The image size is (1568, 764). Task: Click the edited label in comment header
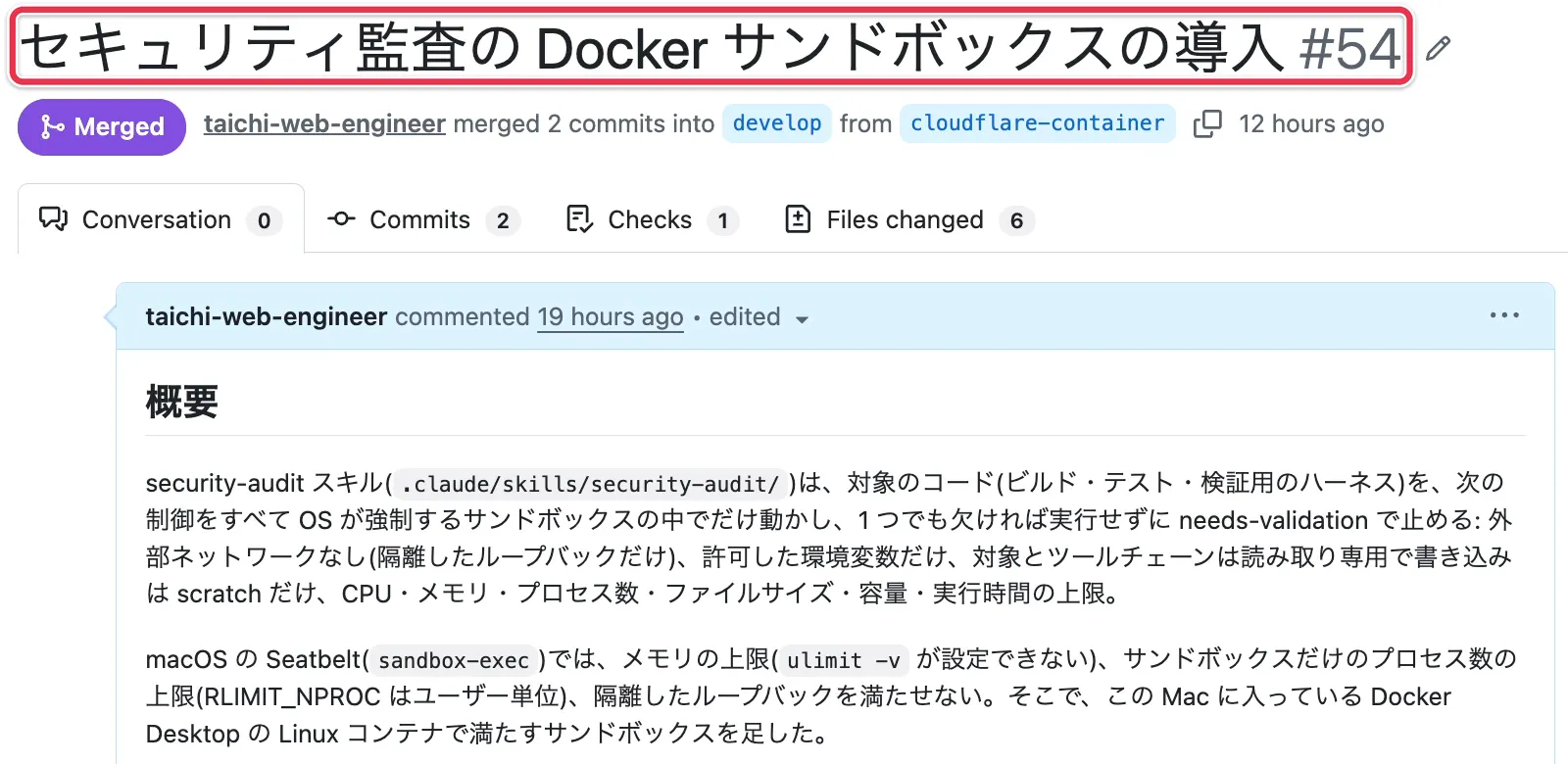click(745, 317)
